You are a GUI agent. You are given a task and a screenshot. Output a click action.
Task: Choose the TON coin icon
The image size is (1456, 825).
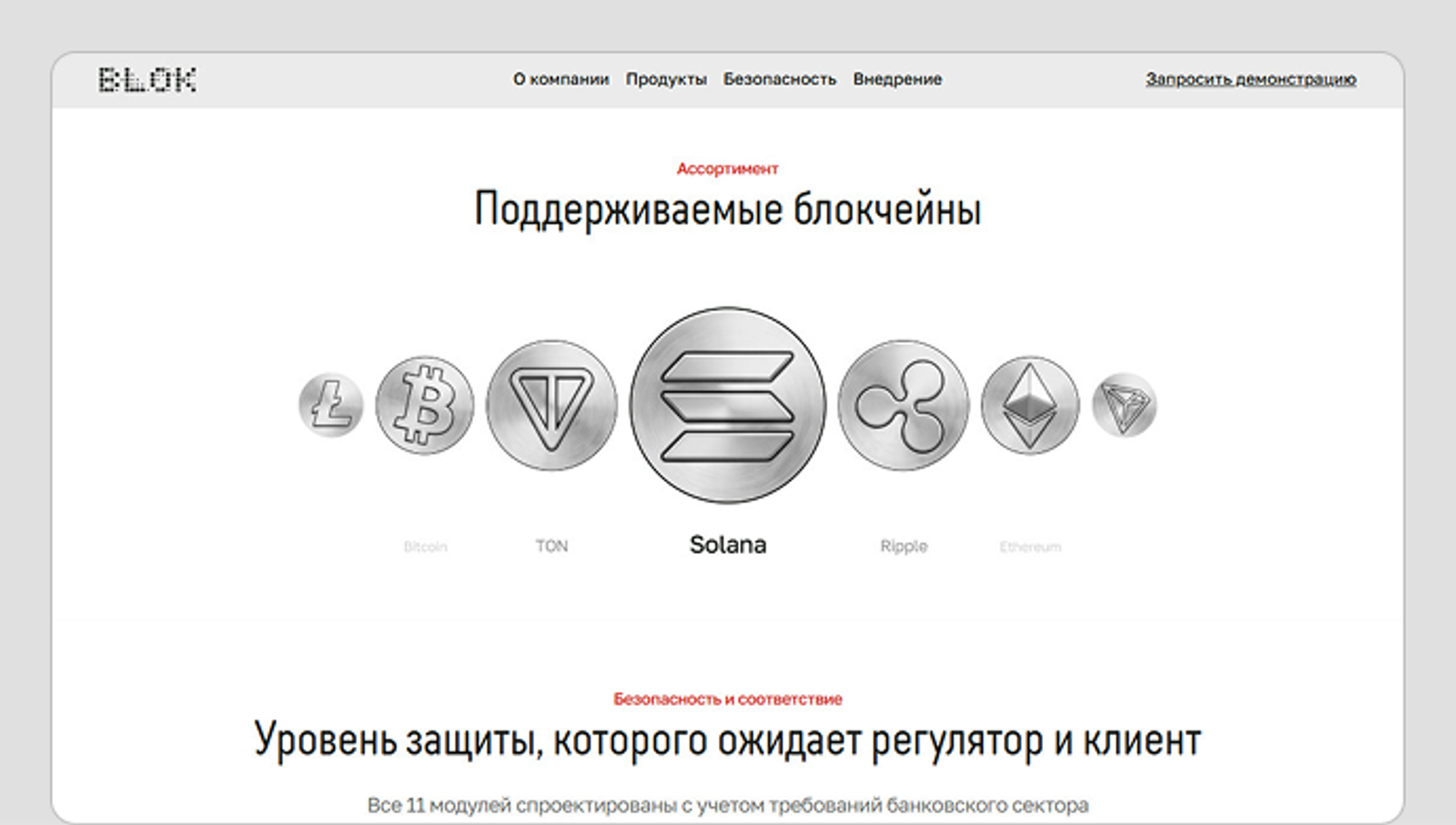[551, 405]
